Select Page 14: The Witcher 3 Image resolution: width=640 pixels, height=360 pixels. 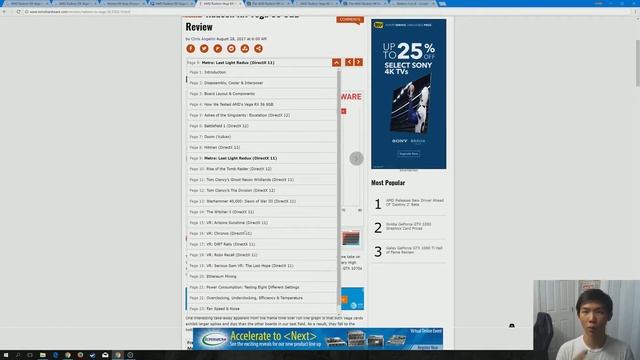(x=262, y=212)
